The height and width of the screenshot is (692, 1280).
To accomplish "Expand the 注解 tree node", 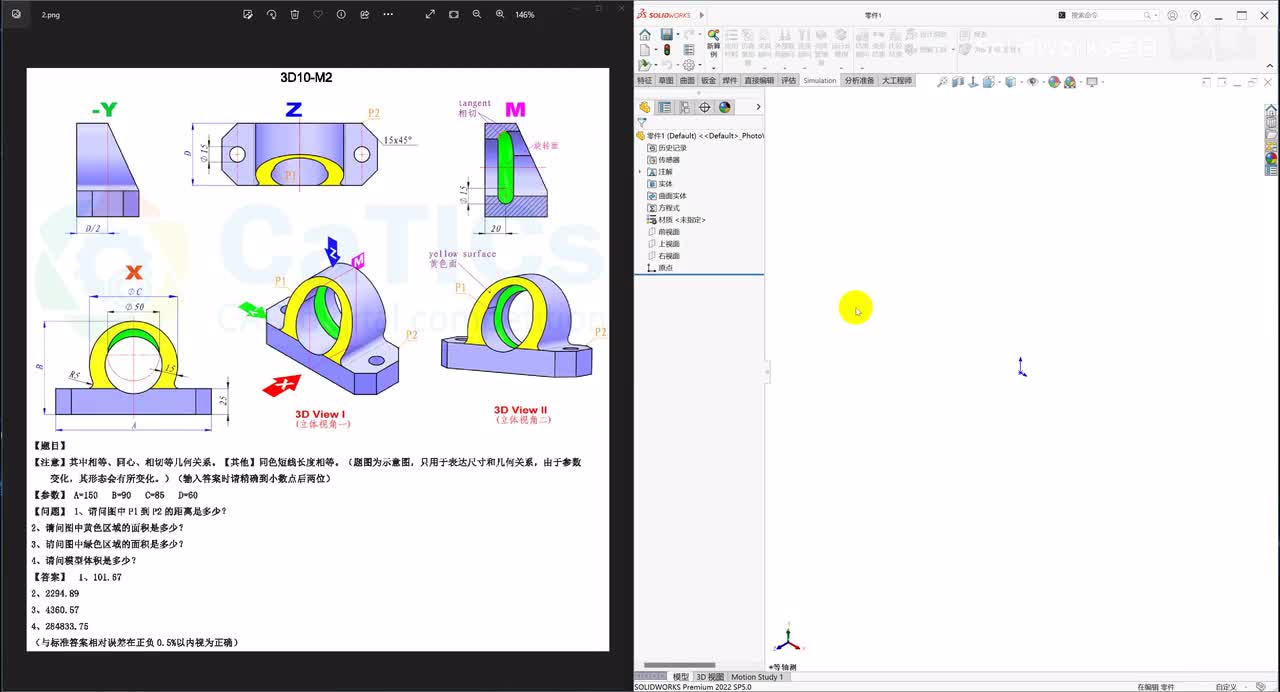I will point(641,172).
